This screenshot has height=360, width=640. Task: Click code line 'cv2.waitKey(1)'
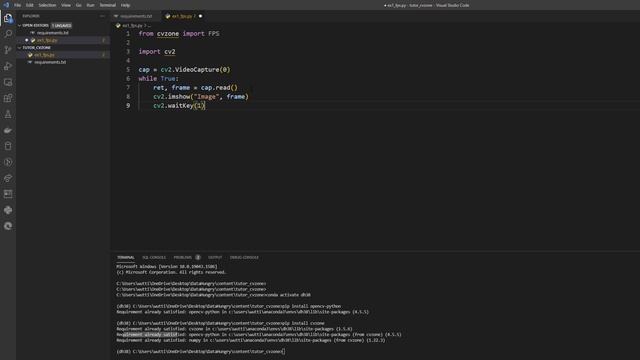(x=179, y=106)
